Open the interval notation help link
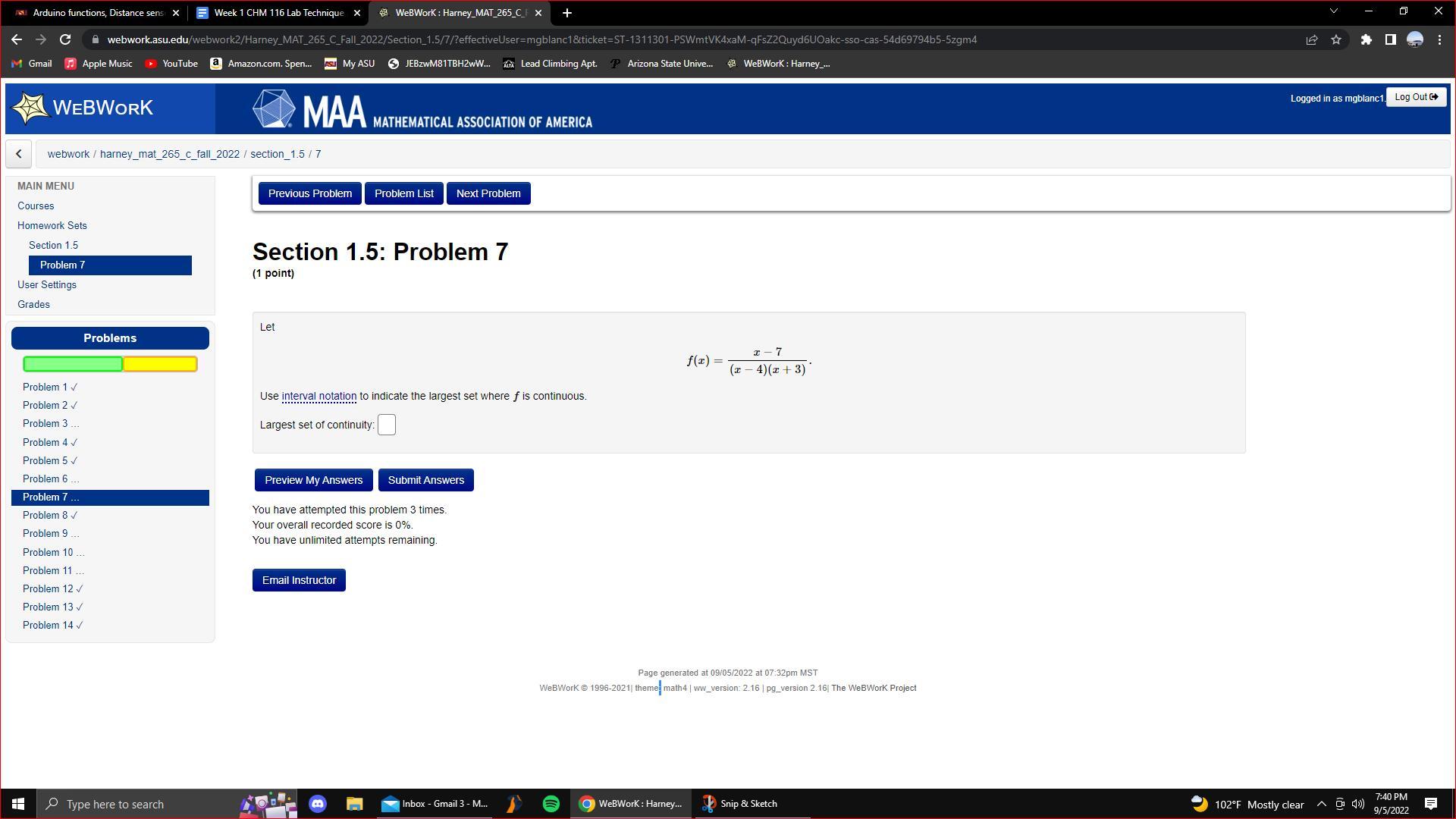Screen dimensions: 1456x819 pyautogui.click(x=318, y=396)
